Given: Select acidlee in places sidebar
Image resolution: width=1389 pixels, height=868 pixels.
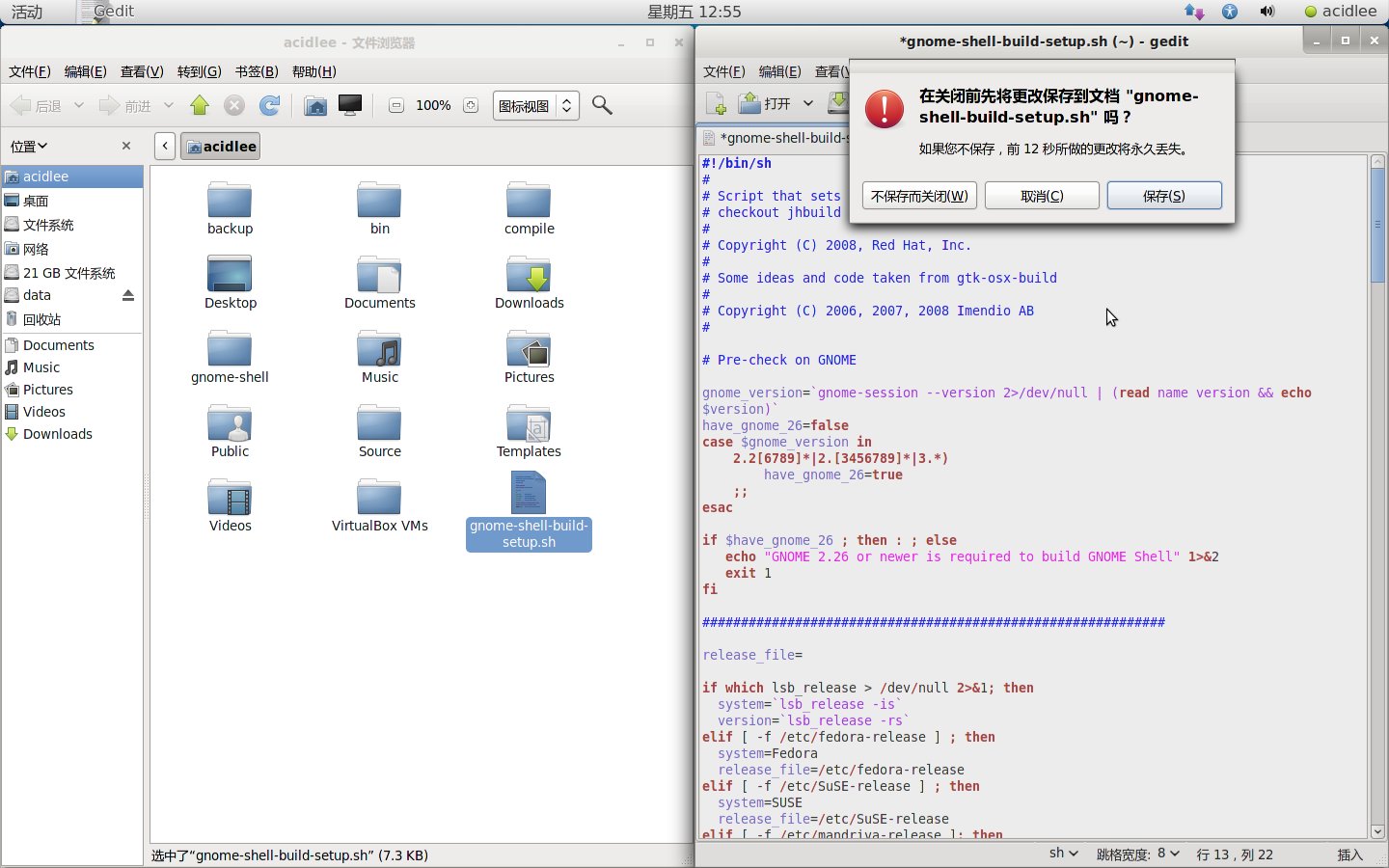Looking at the screenshot, I should pos(72,176).
